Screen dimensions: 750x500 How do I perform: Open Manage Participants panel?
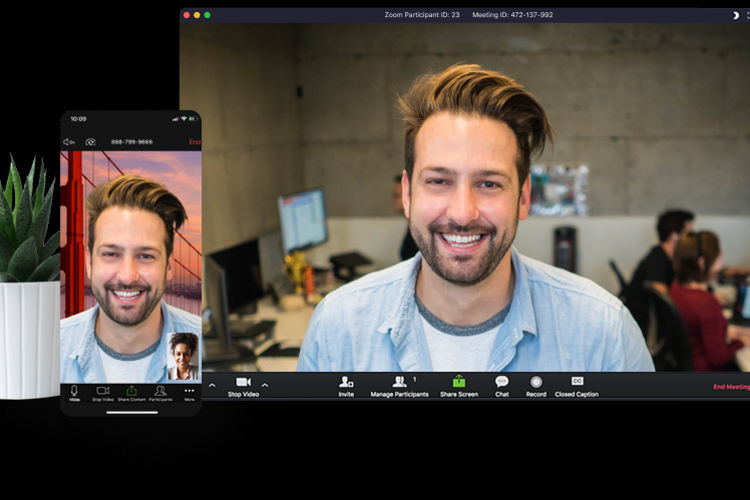[399, 387]
